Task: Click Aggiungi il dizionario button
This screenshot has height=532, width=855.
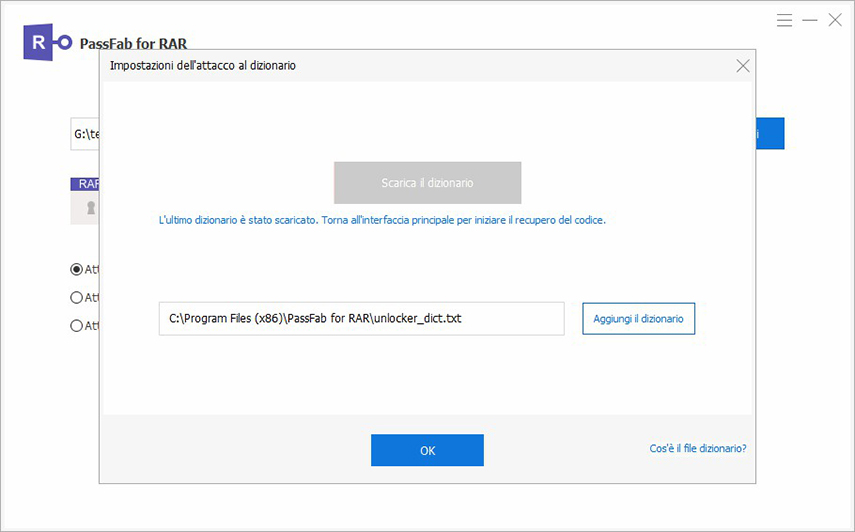Action: click(x=638, y=318)
